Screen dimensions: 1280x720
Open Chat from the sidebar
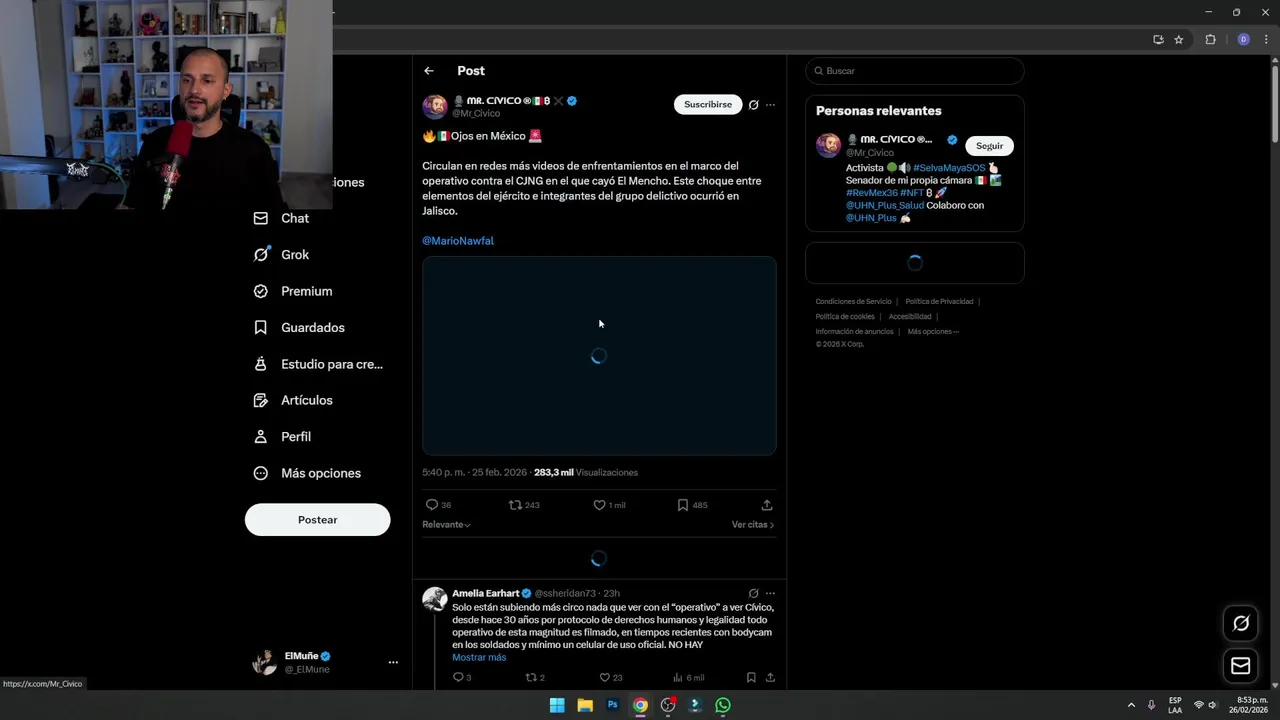(282, 218)
